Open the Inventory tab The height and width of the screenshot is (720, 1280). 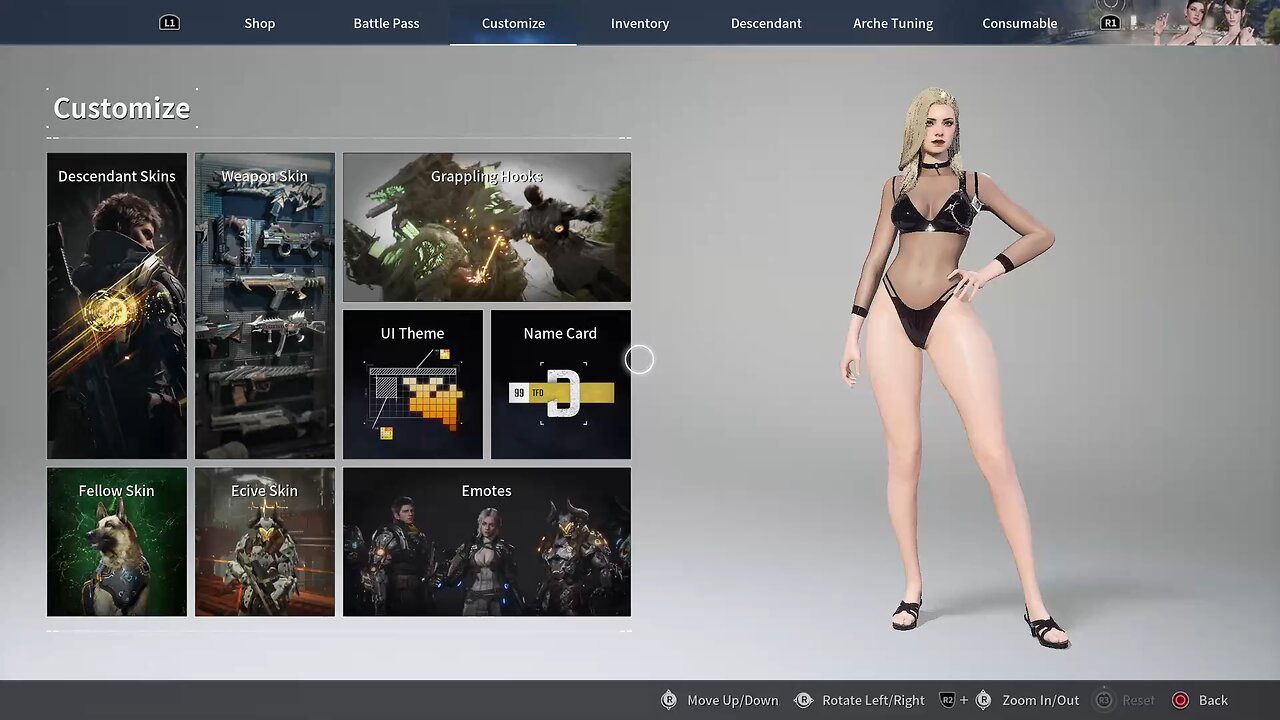(x=640, y=23)
